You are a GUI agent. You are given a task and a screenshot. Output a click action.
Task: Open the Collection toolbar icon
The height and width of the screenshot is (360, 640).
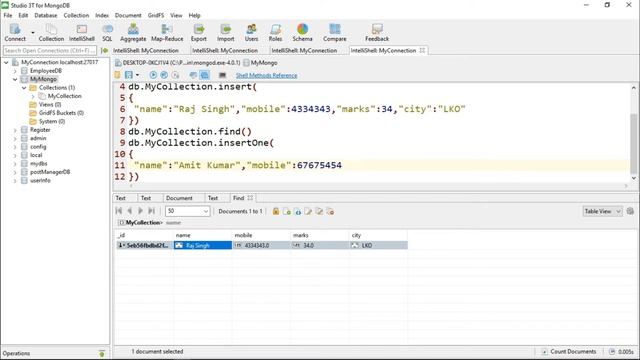(x=51, y=32)
